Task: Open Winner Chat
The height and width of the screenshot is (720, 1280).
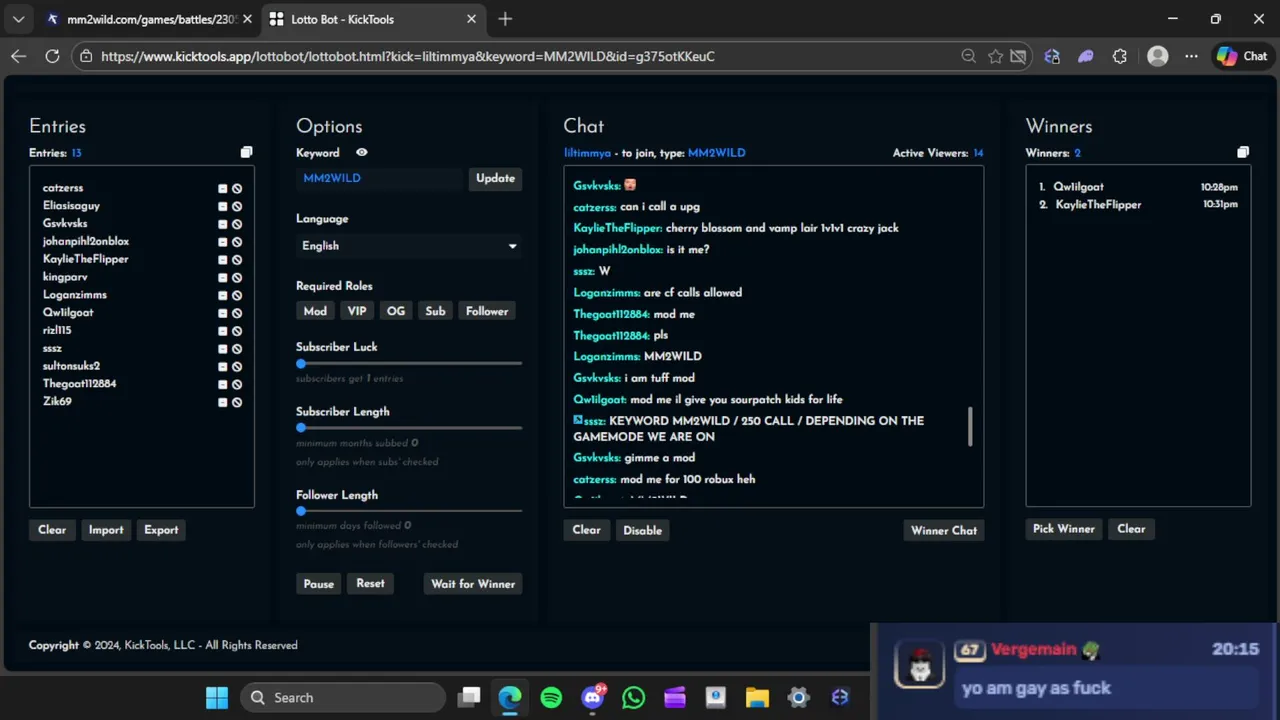Action: (x=944, y=530)
